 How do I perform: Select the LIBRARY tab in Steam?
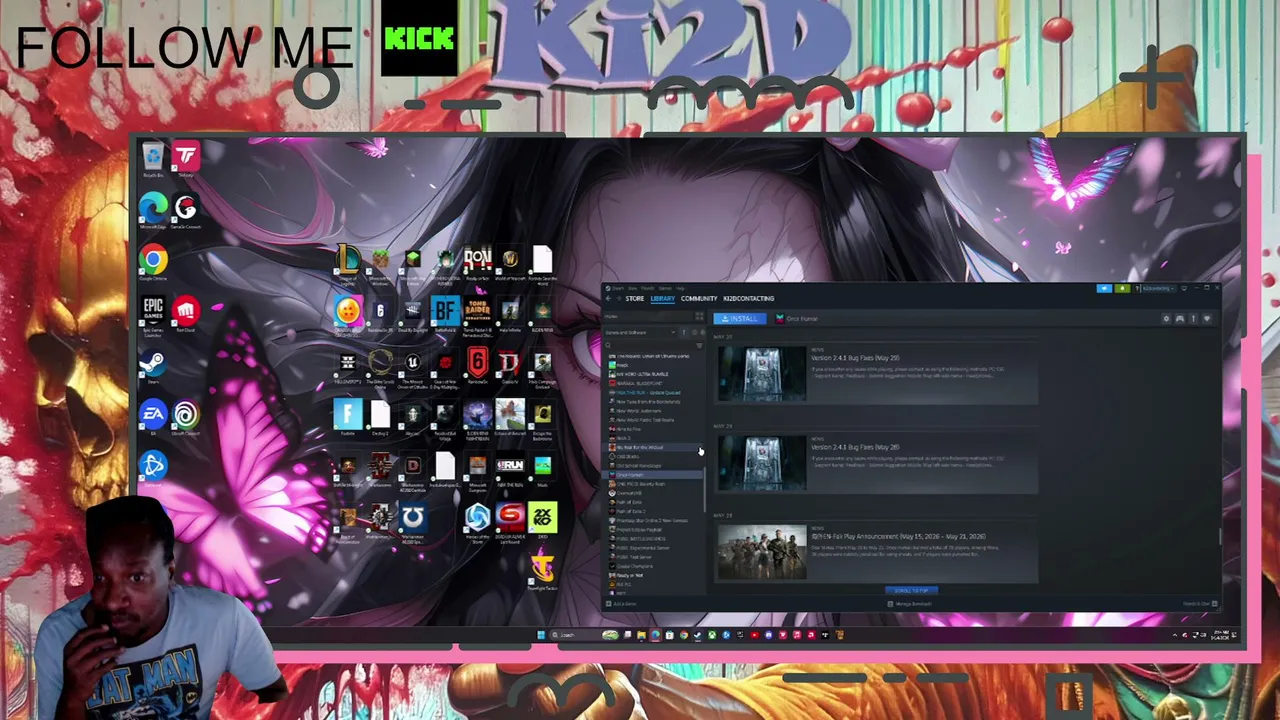[x=663, y=298]
